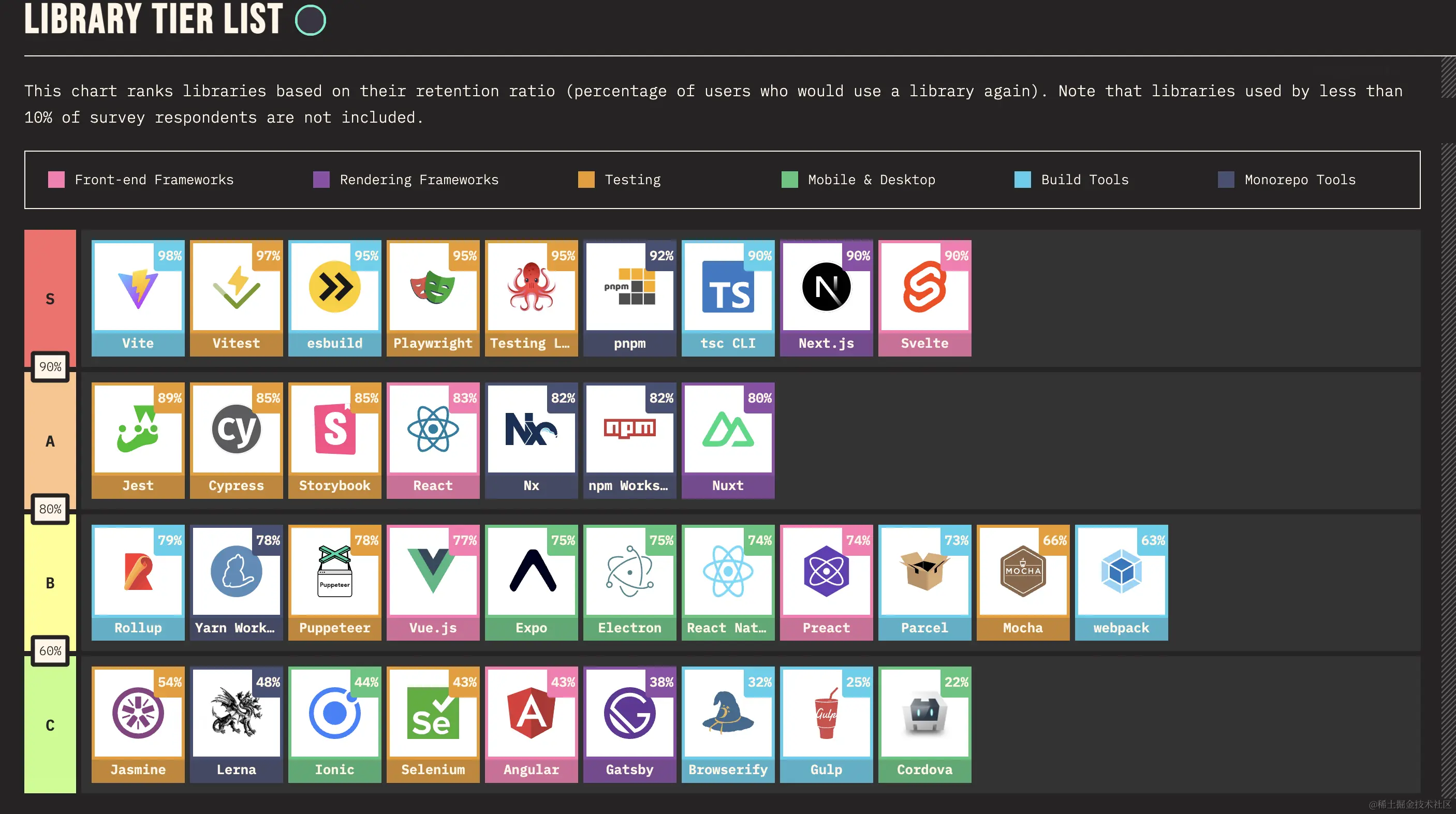Select the Cordova card
1456x814 pixels.
[x=925, y=724]
